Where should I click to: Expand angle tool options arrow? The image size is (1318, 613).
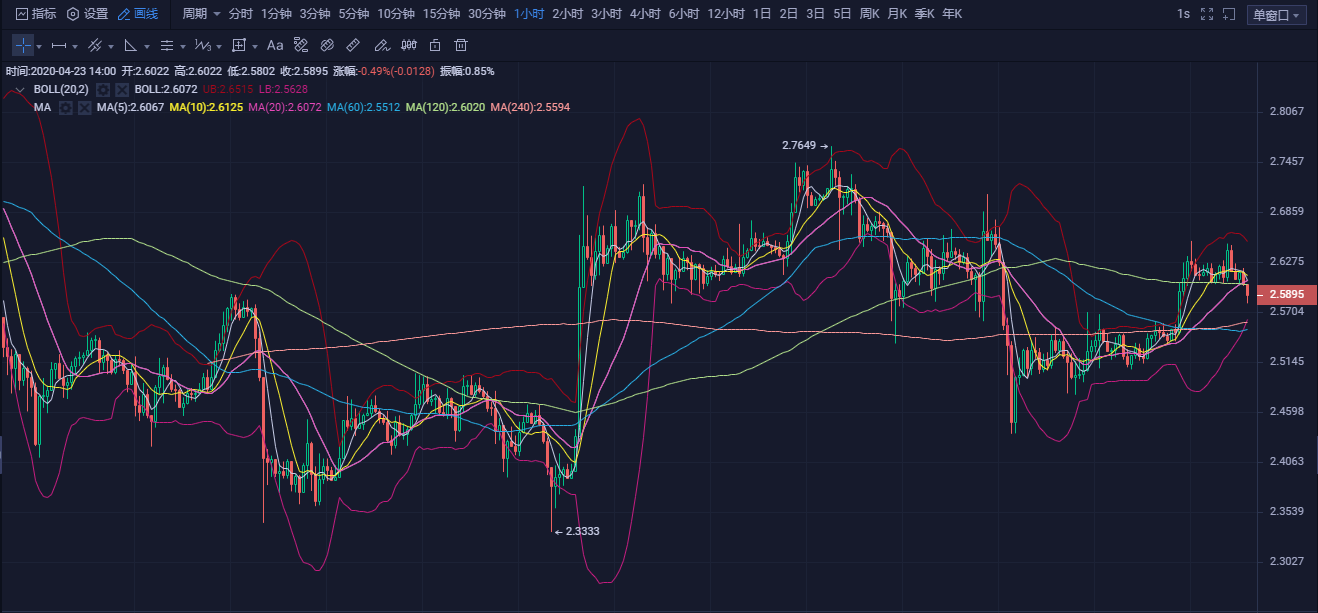148,46
